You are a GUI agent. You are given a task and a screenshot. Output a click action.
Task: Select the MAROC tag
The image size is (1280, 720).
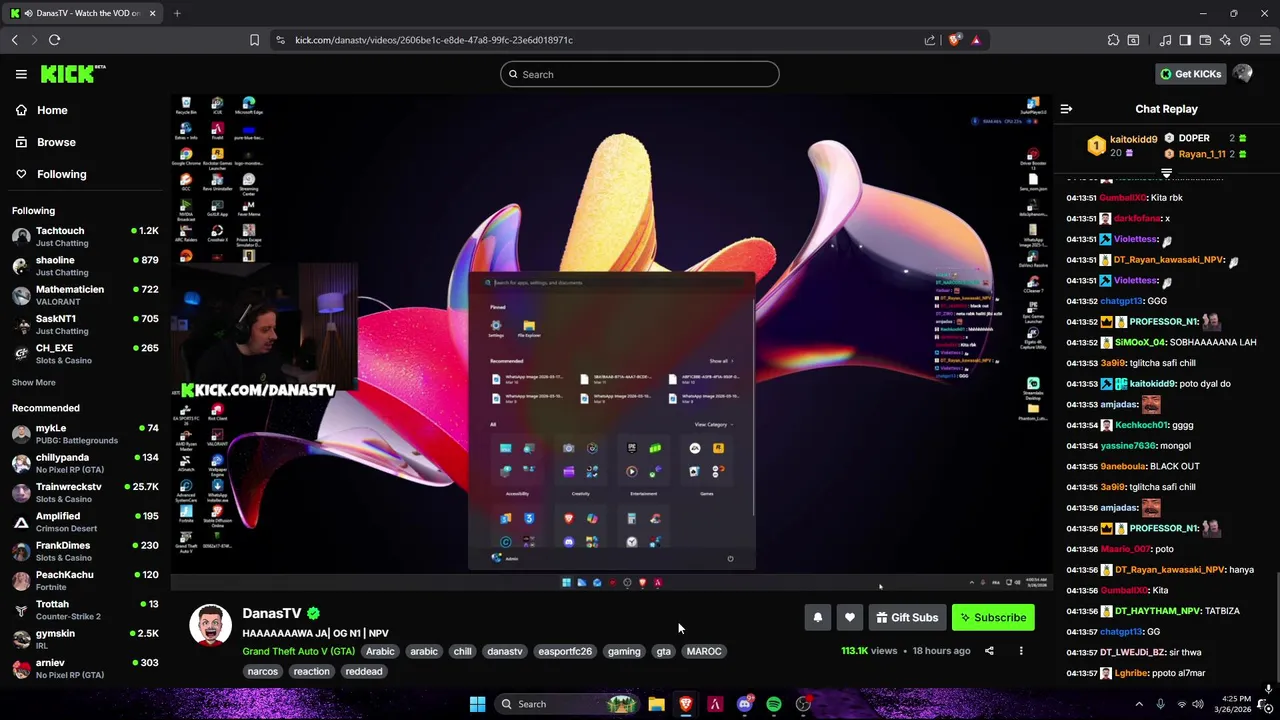(x=704, y=651)
